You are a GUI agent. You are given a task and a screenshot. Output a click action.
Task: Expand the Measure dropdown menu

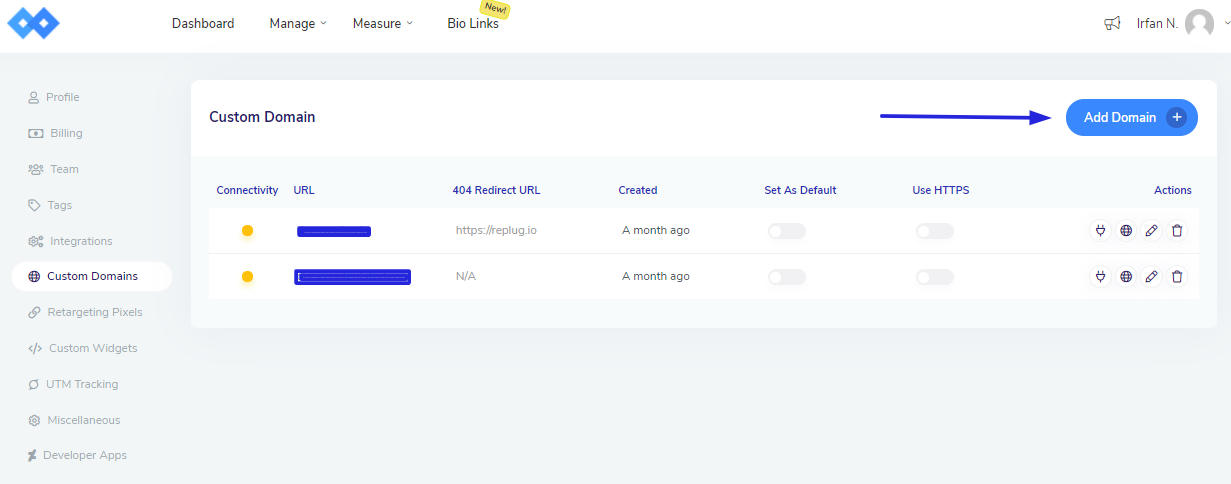pyautogui.click(x=382, y=24)
